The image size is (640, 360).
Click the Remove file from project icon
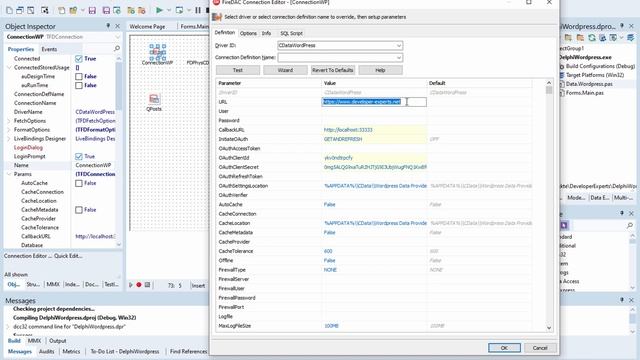coord(142,11)
